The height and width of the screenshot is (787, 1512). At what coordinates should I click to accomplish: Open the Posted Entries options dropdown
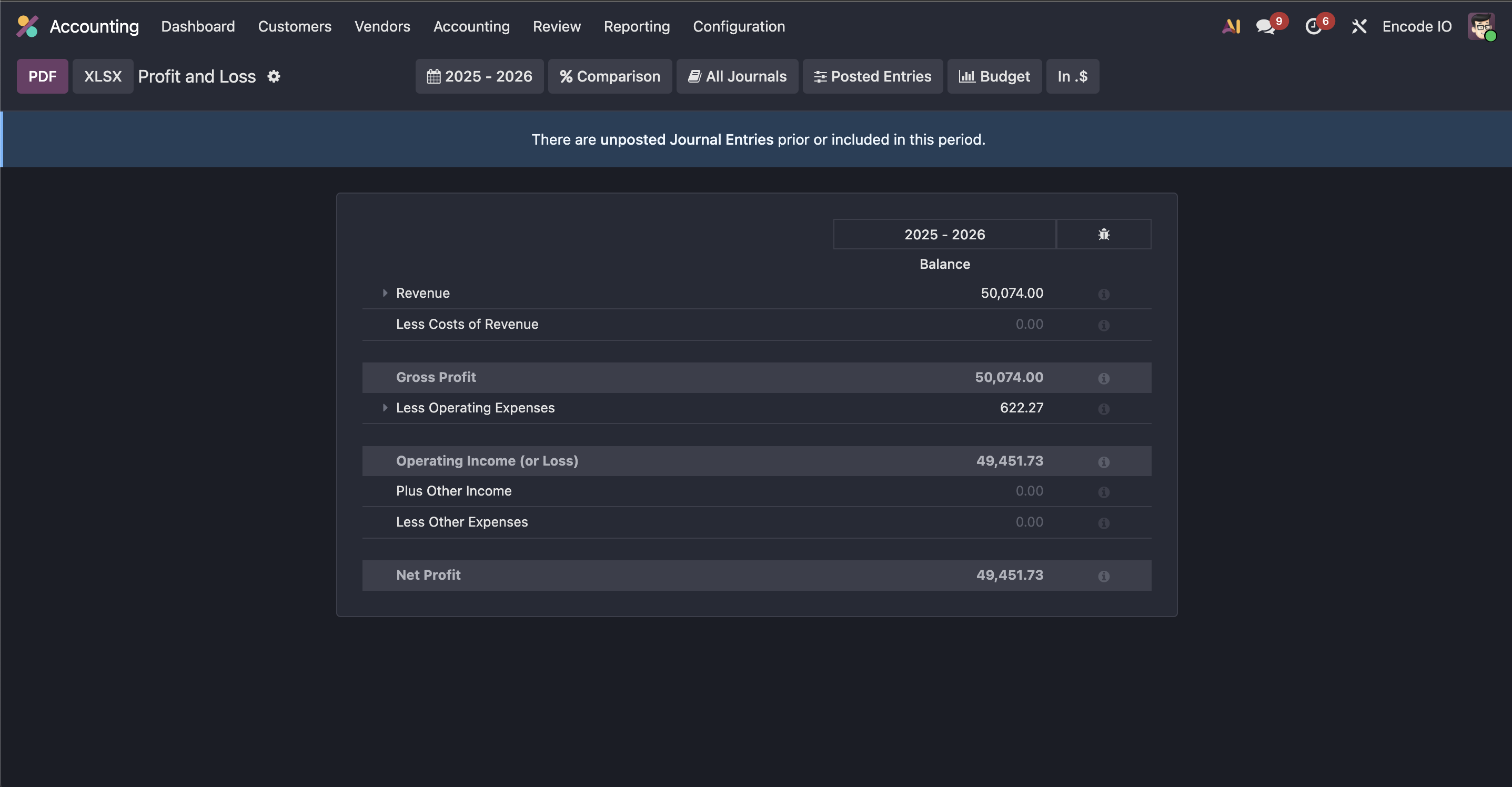pyautogui.click(x=872, y=76)
